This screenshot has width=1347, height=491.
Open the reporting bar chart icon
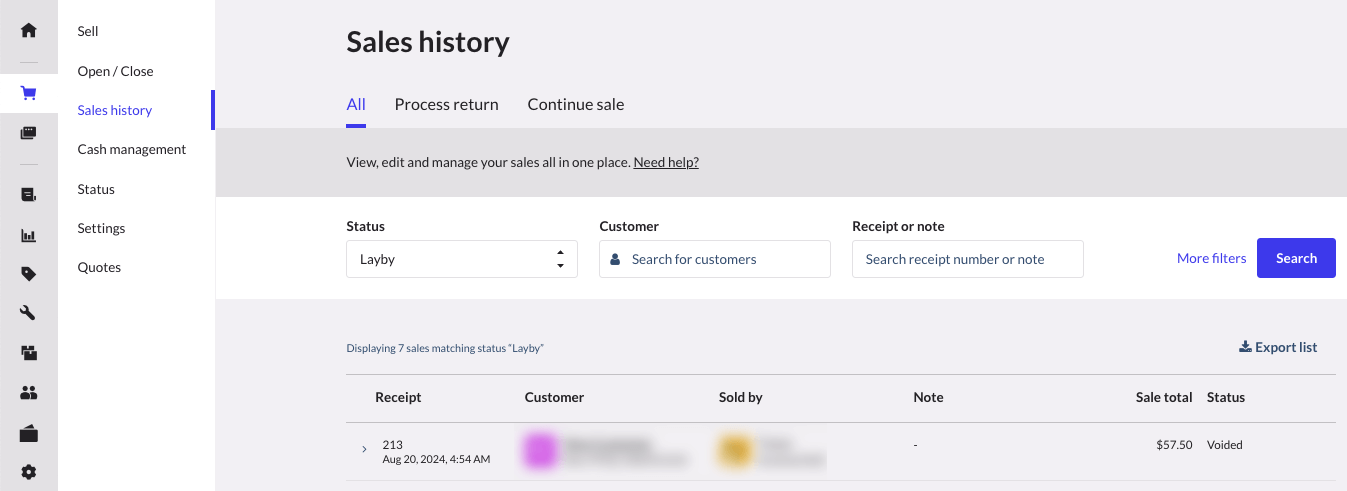28,236
